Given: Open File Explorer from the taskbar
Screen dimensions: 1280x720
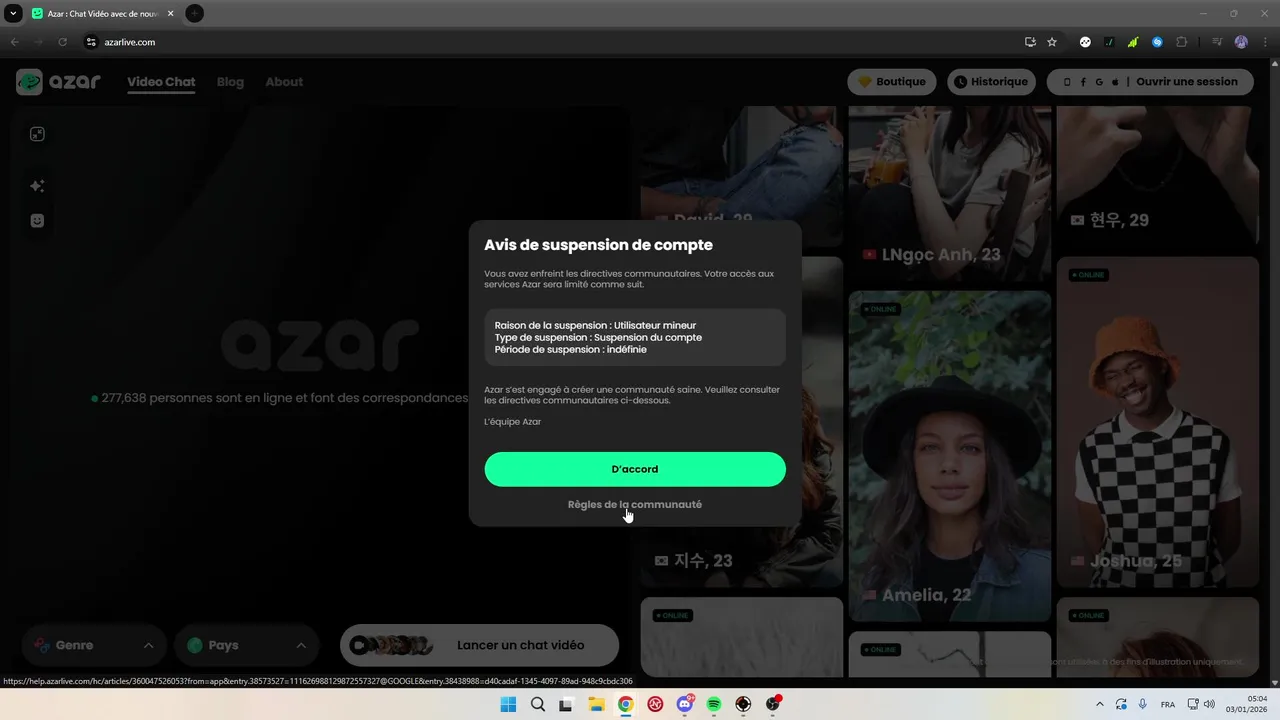Looking at the screenshot, I should 596,704.
